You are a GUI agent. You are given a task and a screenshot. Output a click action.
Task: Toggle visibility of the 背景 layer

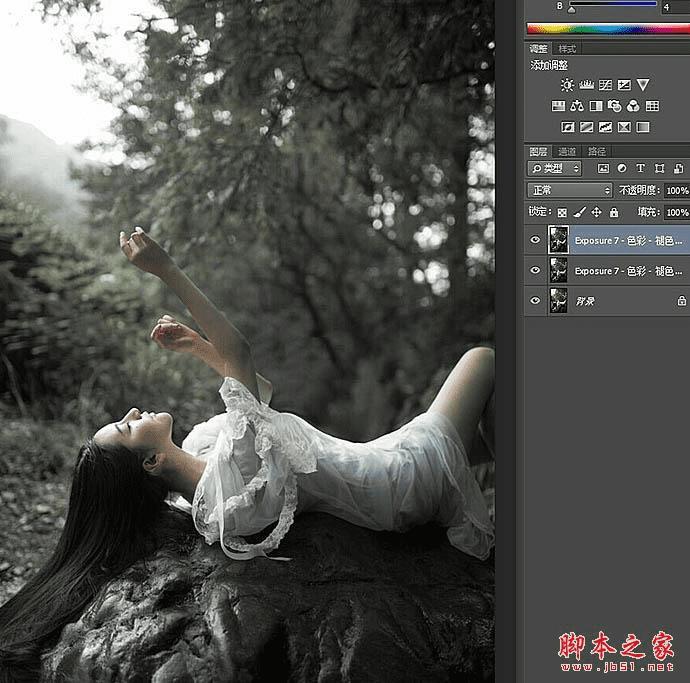click(x=535, y=301)
